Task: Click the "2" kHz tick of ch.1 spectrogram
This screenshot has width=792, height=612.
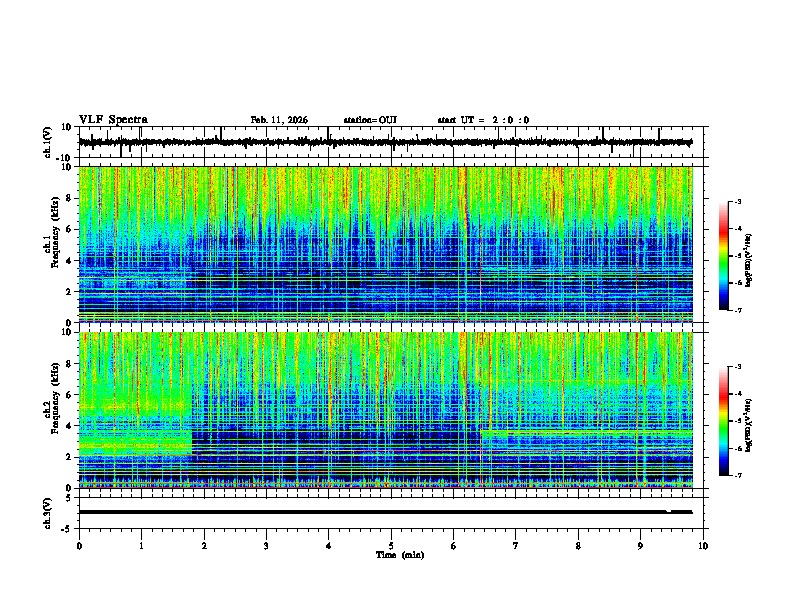Action: (x=69, y=291)
